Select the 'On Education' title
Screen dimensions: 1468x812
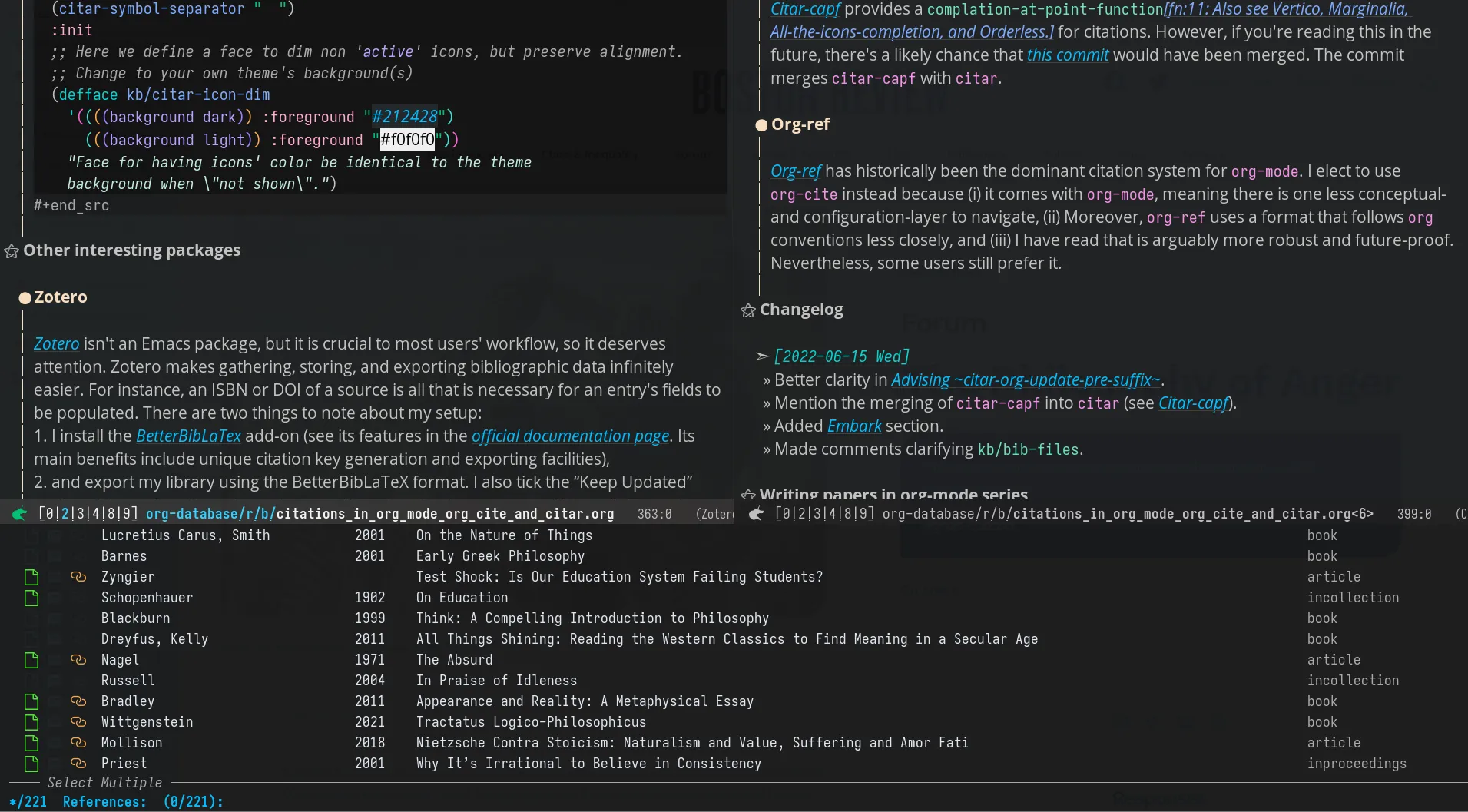coord(462,598)
